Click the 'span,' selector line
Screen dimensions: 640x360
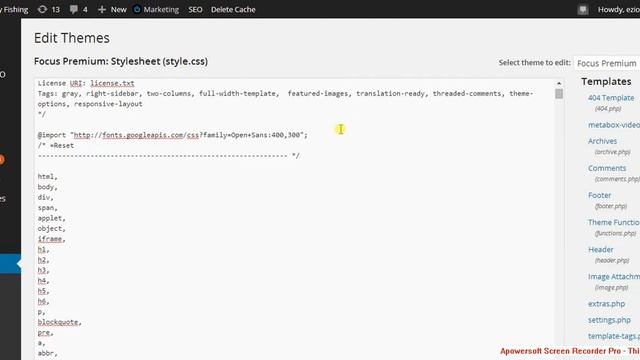pyautogui.click(x=47, y=208)
